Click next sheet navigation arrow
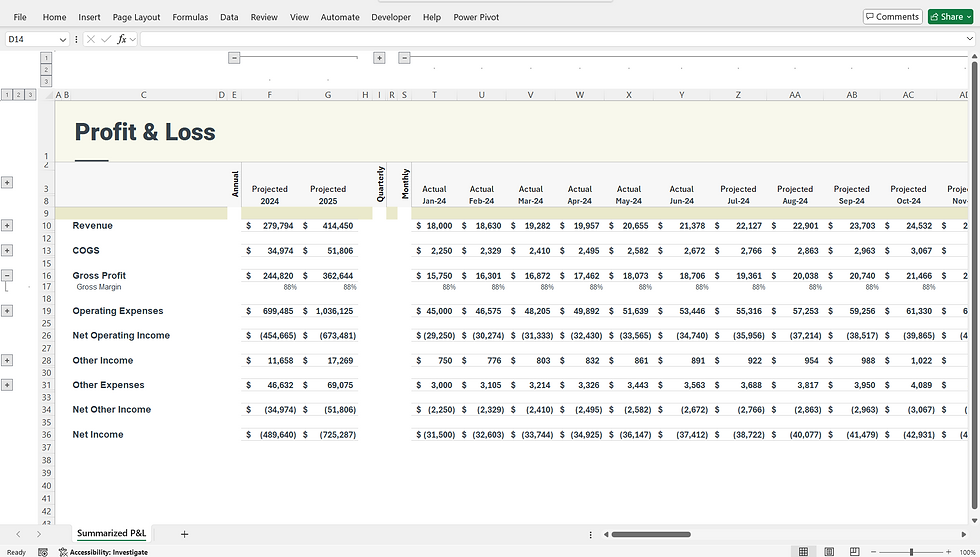 39,534
